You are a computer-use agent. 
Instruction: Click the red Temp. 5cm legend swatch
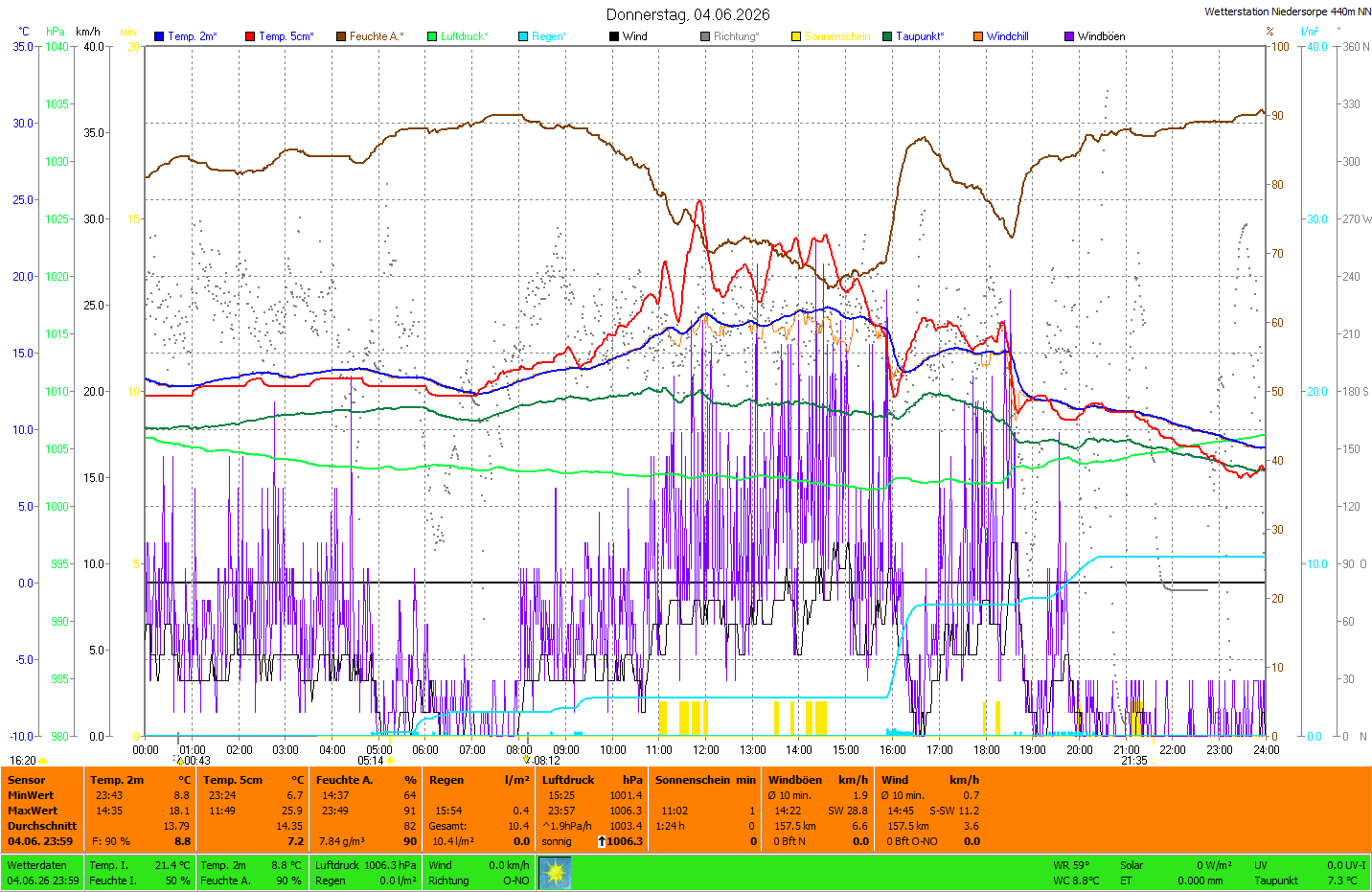pos(250,36)
